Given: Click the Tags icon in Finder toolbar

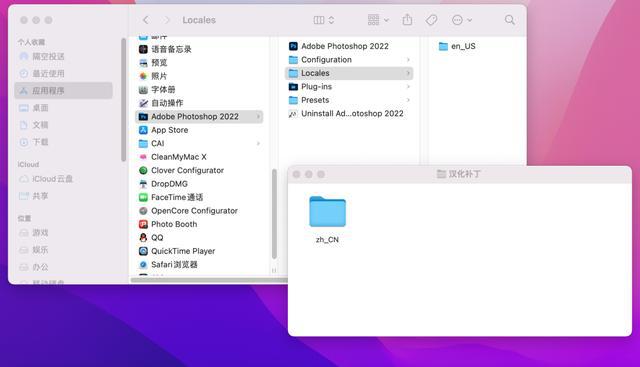Looking at the screenshot, I should [x=431, y=20].
